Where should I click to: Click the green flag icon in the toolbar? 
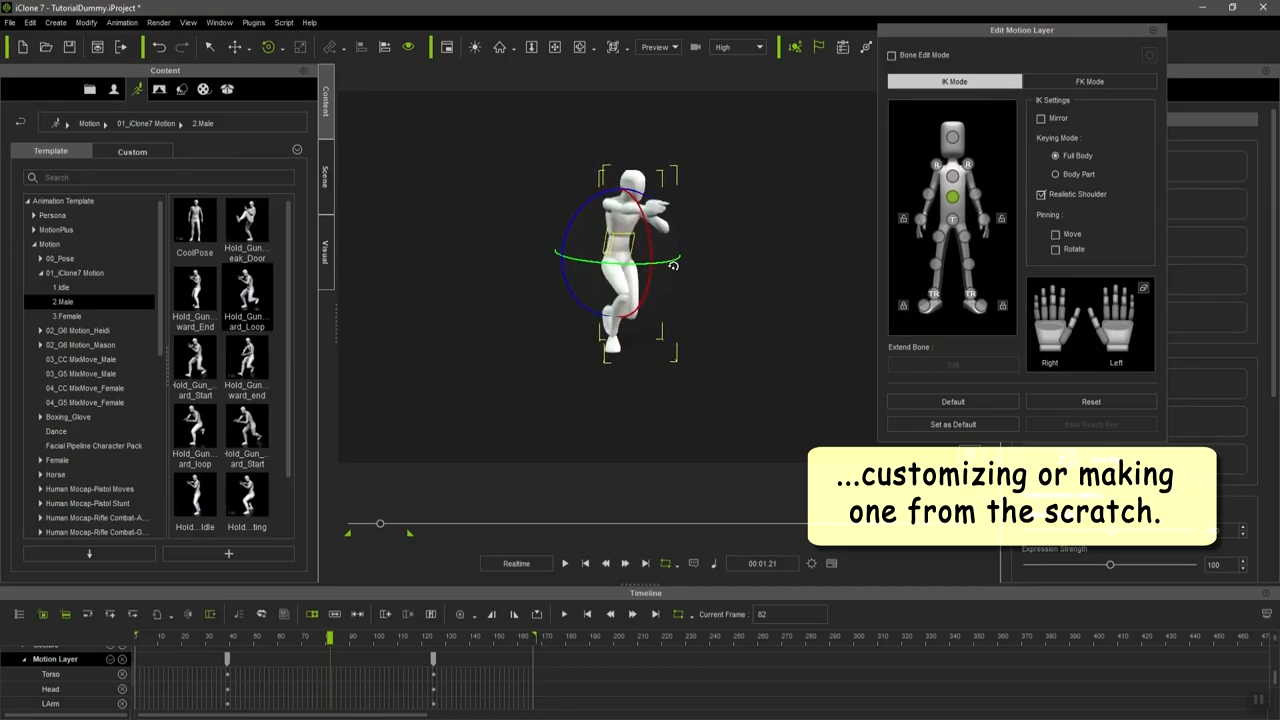click(x=819, y=47)
